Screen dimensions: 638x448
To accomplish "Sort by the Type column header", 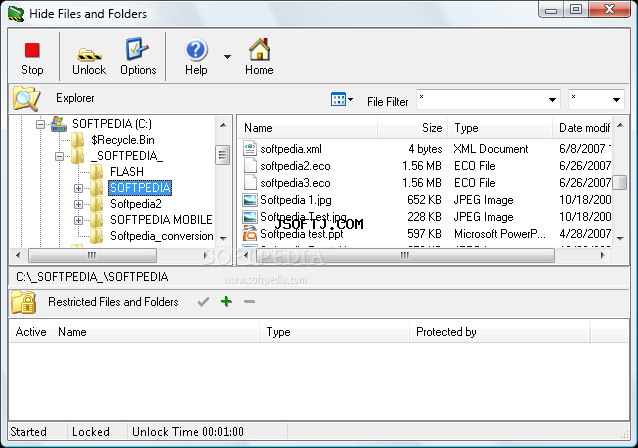I will [500, 128].
